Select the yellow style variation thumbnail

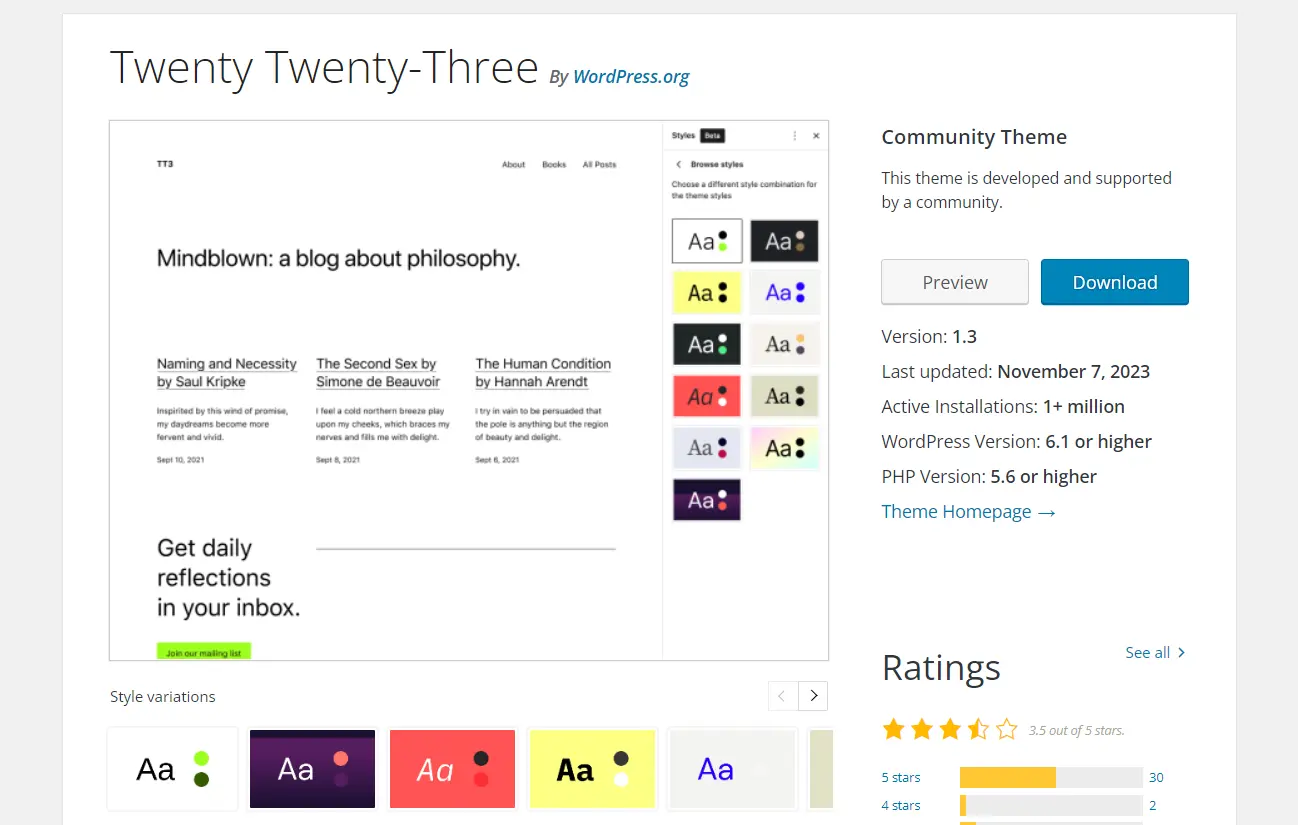coord(592,768)
